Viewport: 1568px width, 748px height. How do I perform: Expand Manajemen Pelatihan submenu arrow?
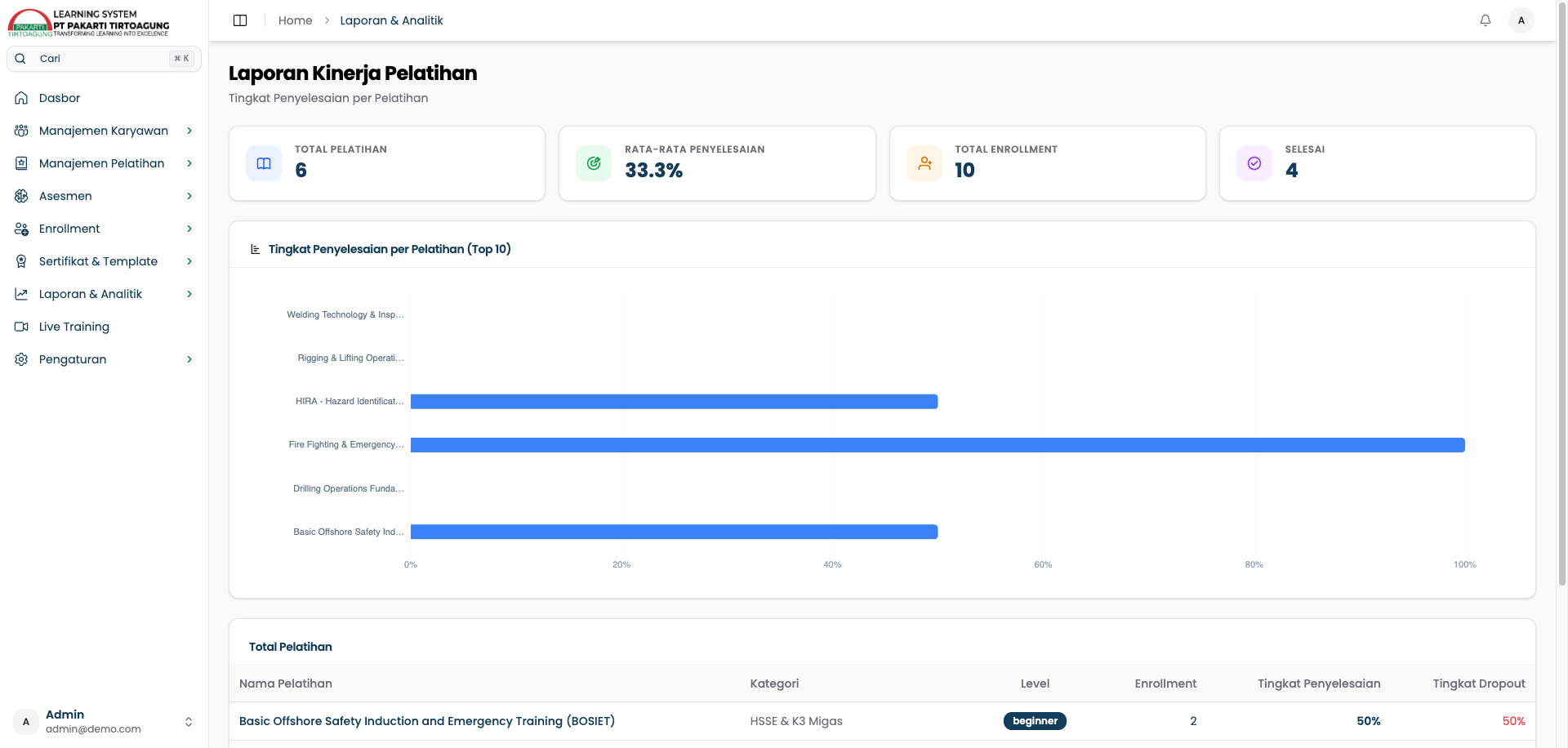click(x=189, y=163)
